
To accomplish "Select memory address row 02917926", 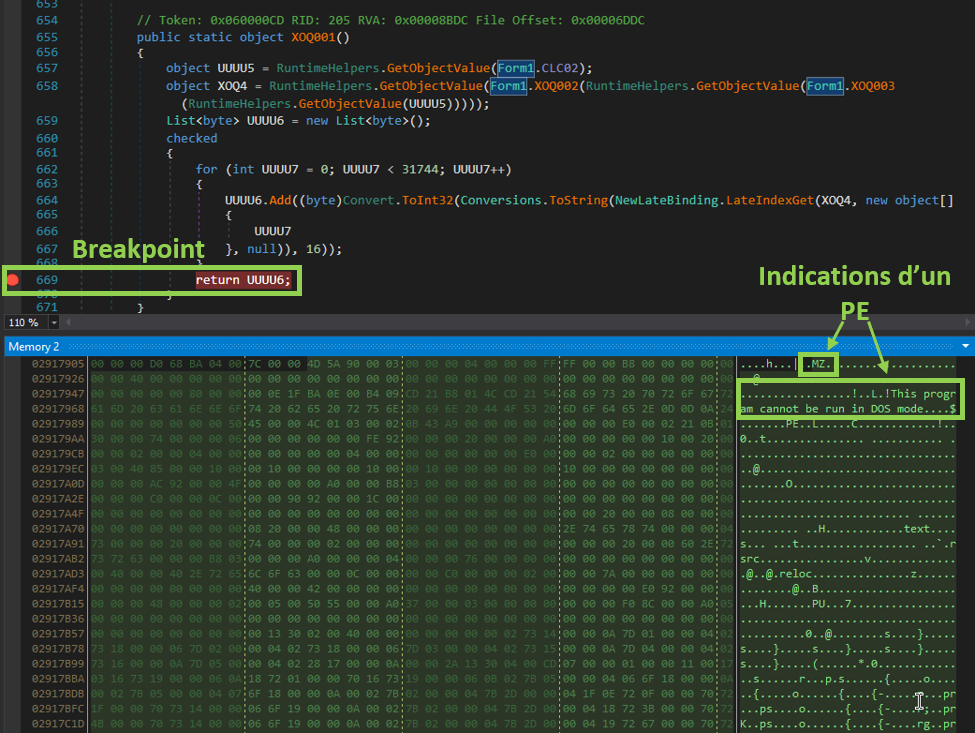I will tap(57, 379).
